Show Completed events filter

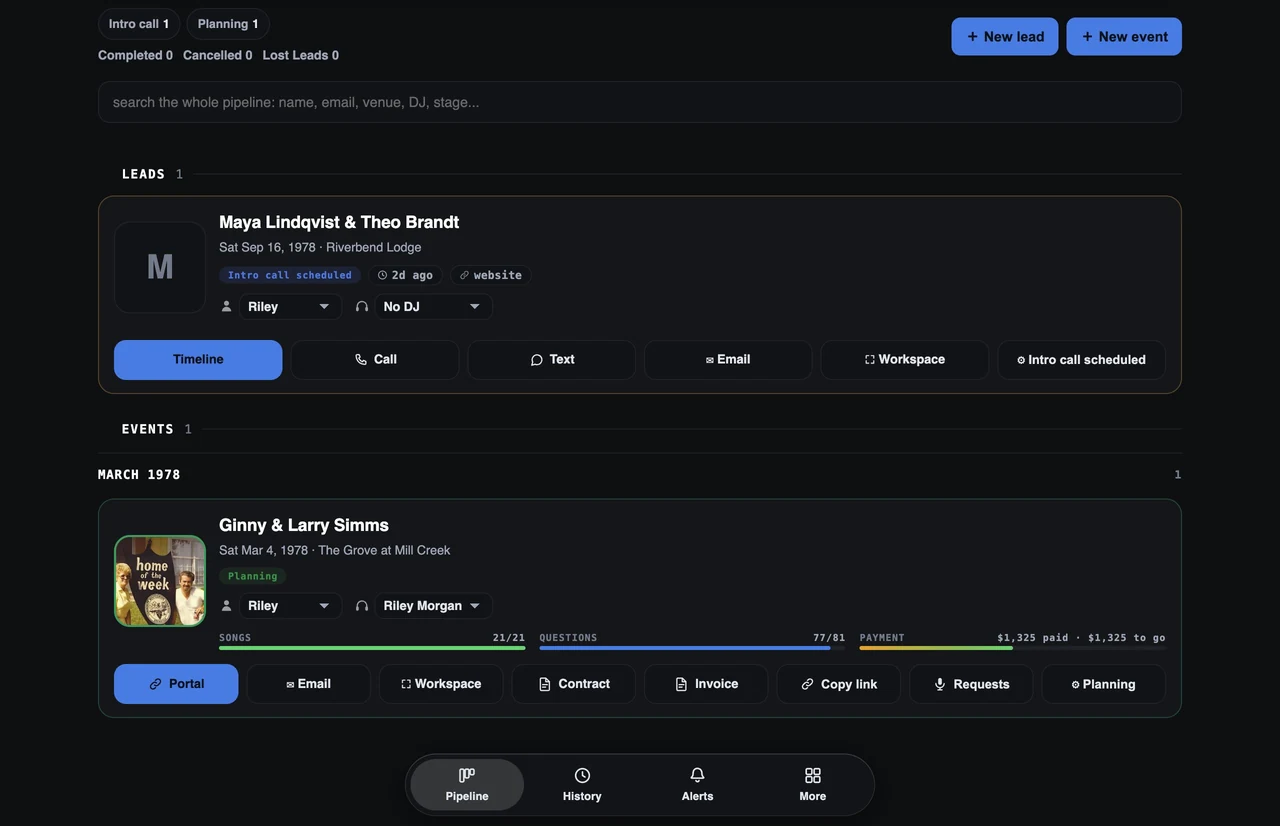pyautogui.click(x=135, y=55)
